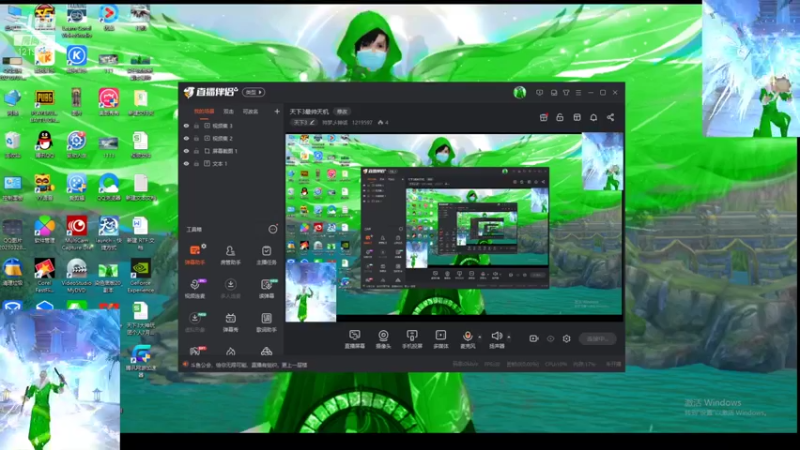Open the 多人连麦 tool
The width and height of the screenshot is (800, 450).
[230, 288]
